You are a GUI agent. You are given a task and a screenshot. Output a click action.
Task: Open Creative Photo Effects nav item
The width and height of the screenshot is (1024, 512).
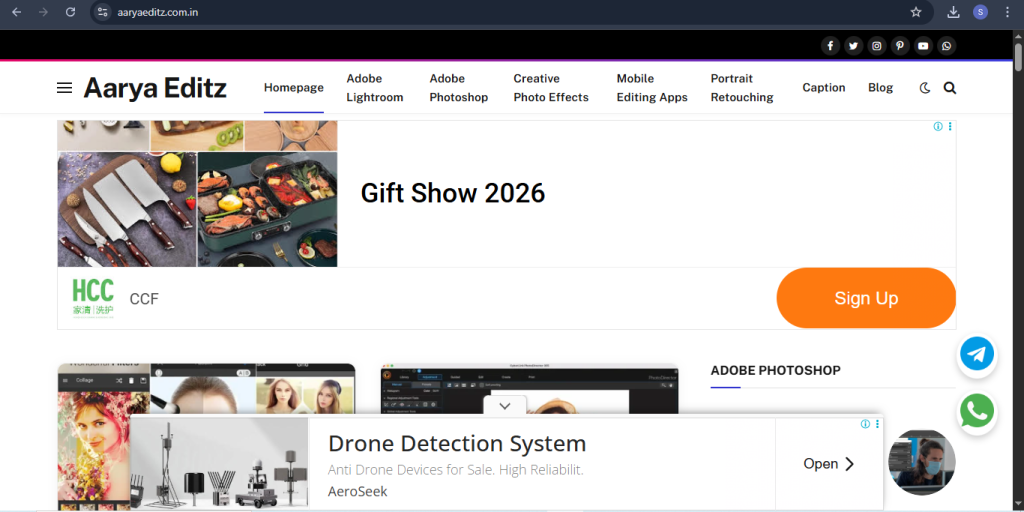[x=551, y=88]
